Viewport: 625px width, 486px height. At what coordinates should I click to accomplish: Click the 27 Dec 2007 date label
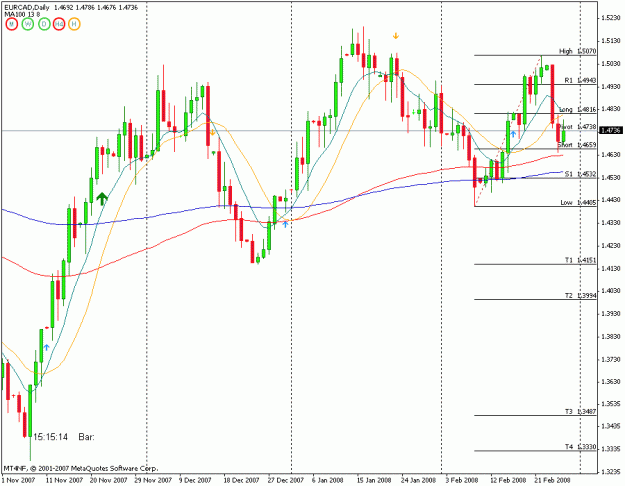coord(285,480)
